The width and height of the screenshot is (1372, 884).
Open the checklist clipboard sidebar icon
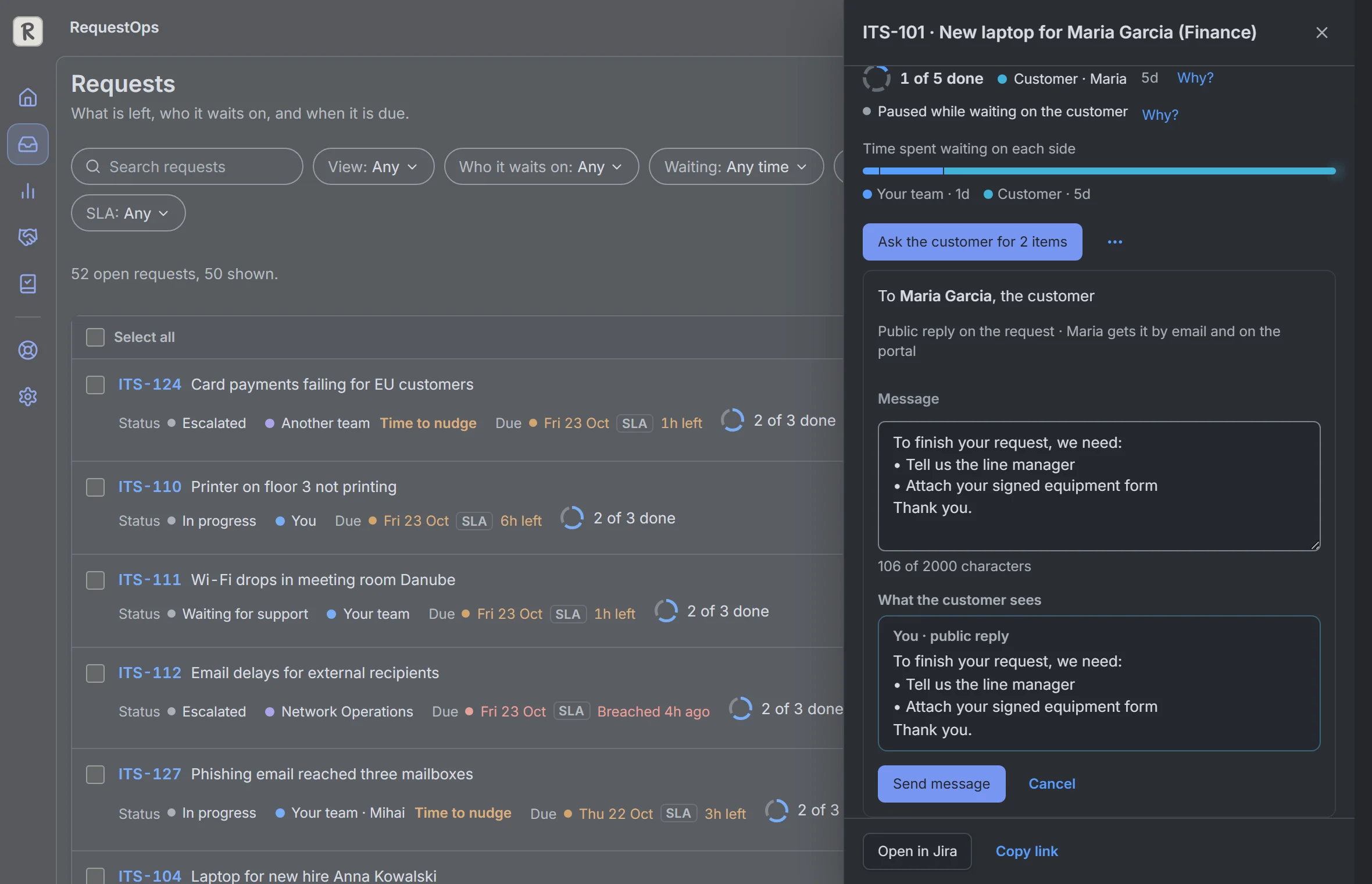28,284
